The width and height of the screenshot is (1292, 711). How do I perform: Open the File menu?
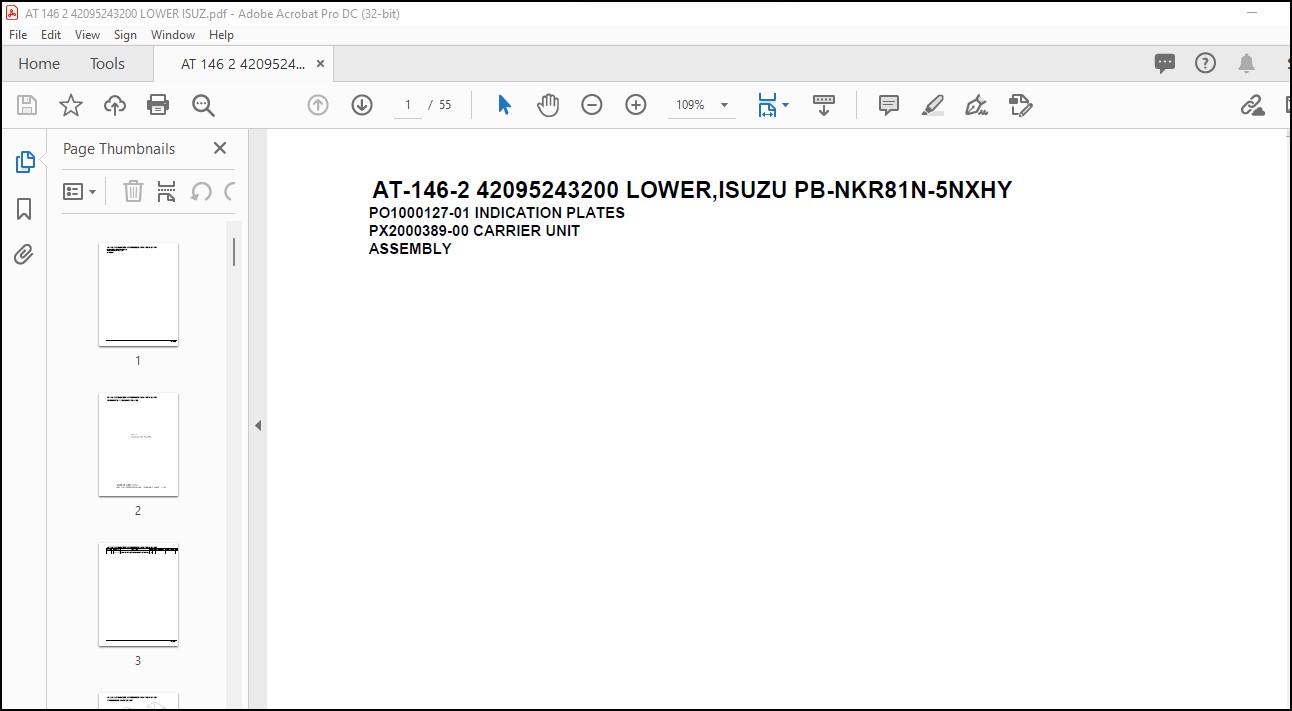18,34
